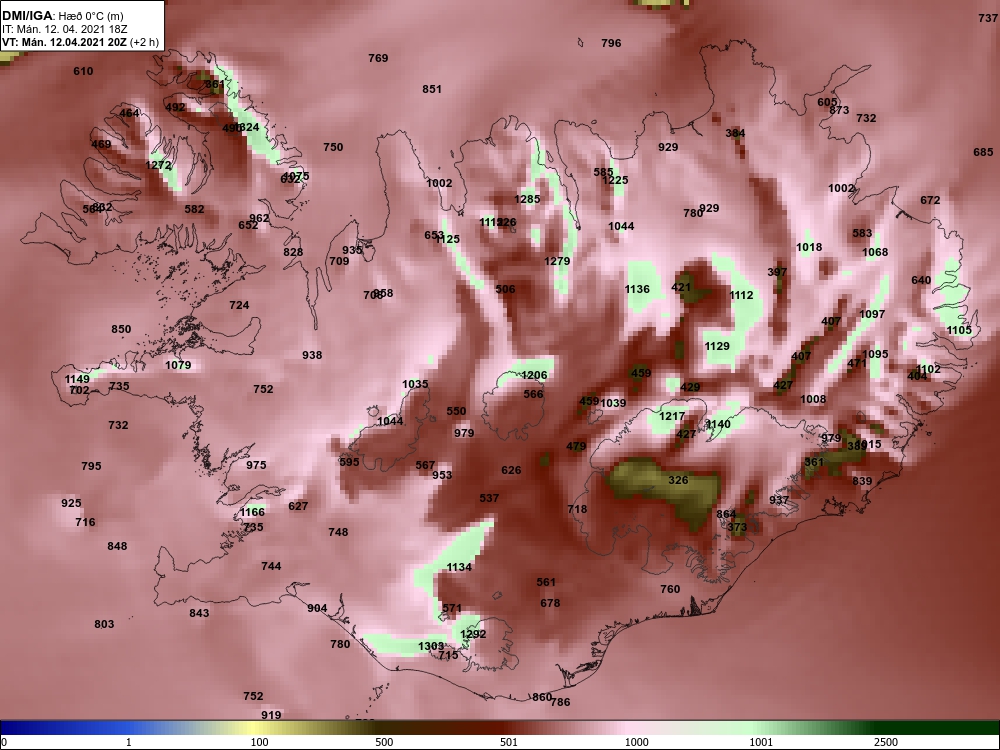Select the map value 769
This screenshot has width=1000, height=750.
coord(378,58)
